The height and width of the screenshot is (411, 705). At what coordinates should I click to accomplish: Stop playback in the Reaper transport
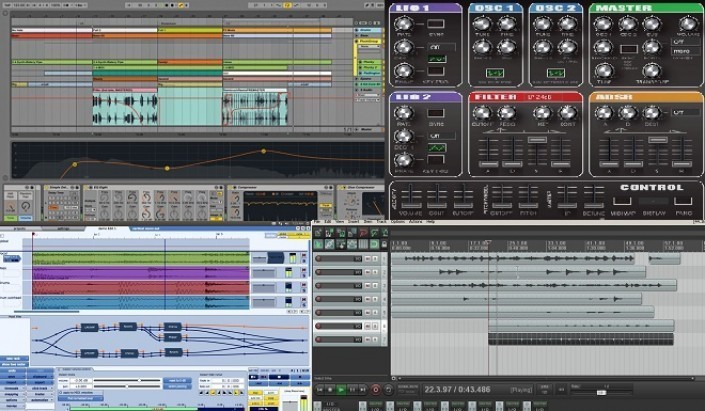coord(330,390)
